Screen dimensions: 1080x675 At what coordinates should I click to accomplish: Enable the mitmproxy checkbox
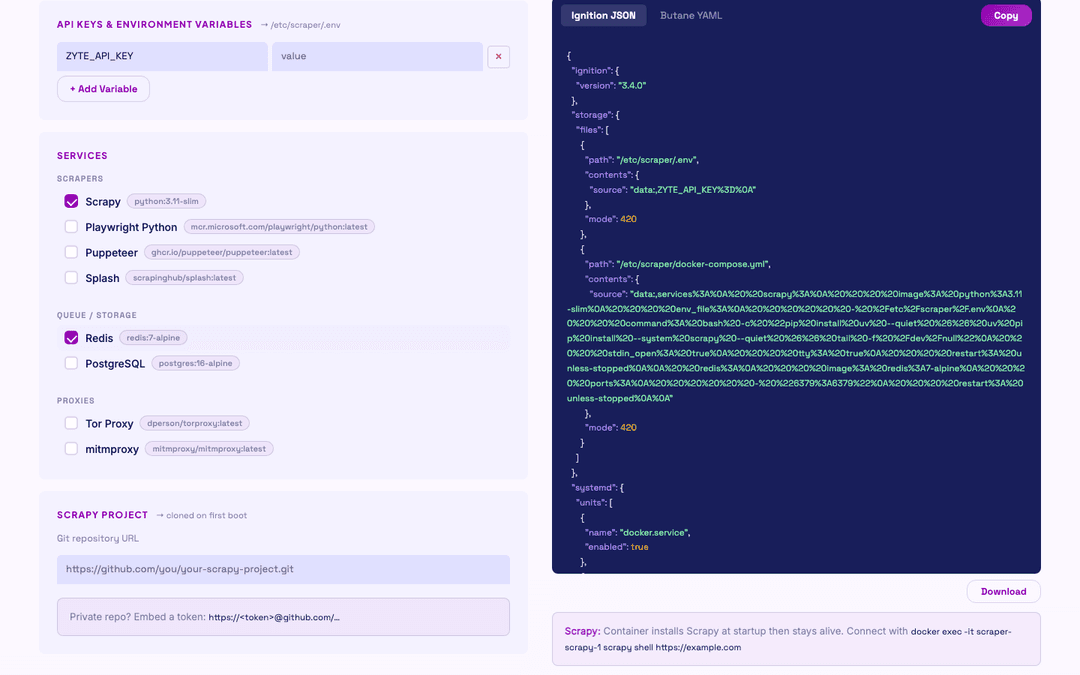(x=71, y=448)
